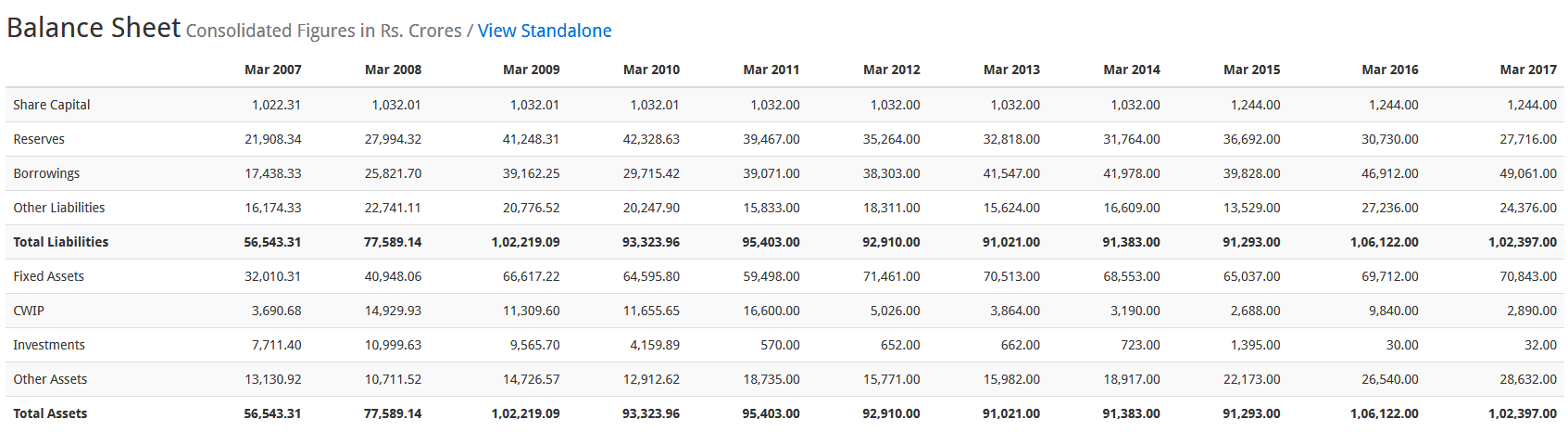Select the Mar 2017 column header
This screenshot has height=432, width=1568.
1528,70
